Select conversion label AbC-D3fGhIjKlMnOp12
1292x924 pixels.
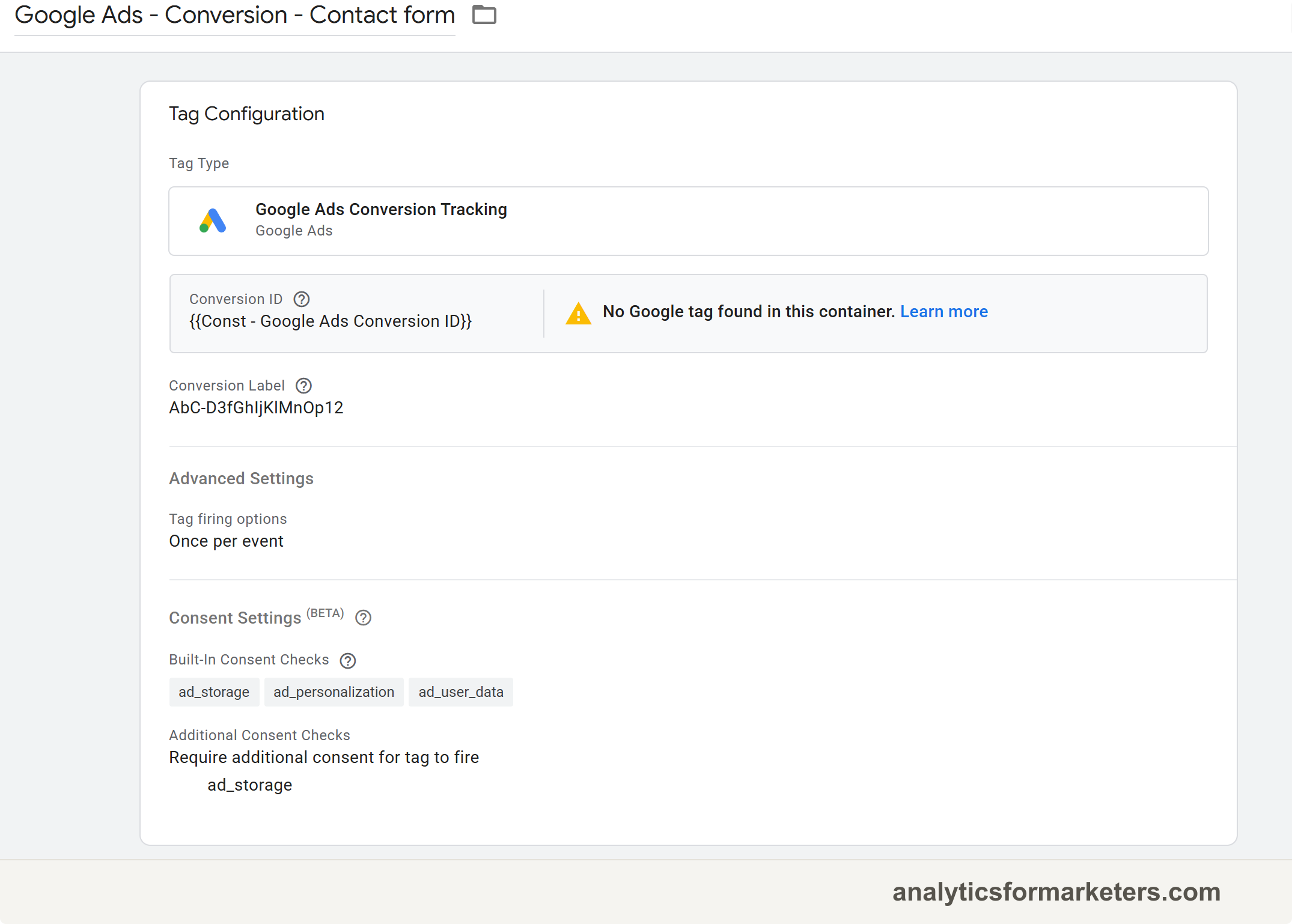point(256,408)
